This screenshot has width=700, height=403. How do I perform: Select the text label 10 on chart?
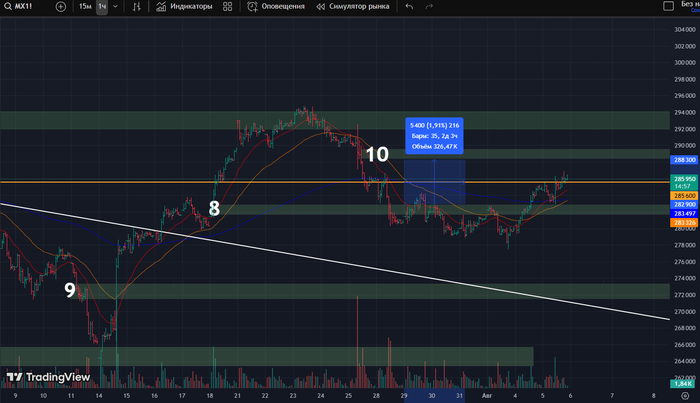coord(376,155)
